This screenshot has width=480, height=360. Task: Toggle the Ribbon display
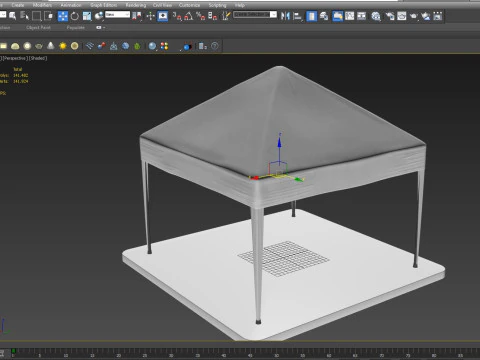point(337,16)
